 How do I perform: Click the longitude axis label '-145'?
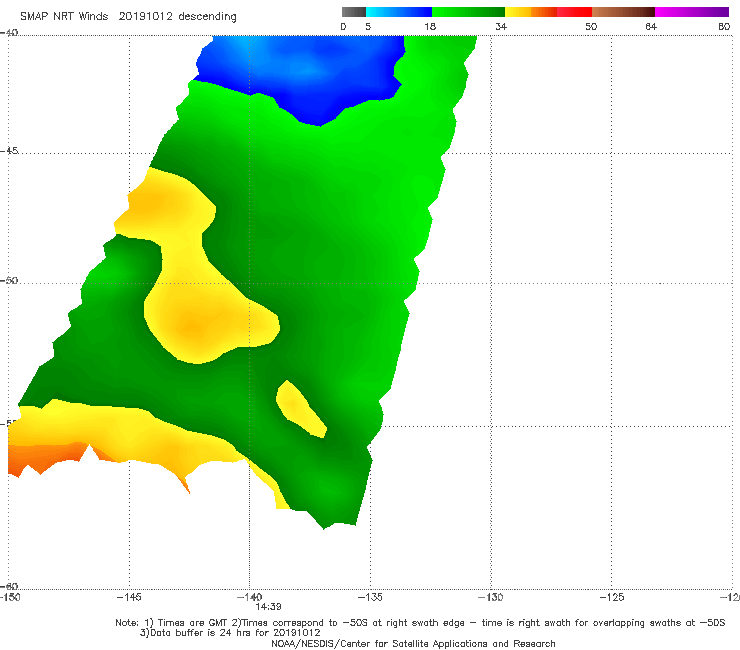tap(129, 597)
